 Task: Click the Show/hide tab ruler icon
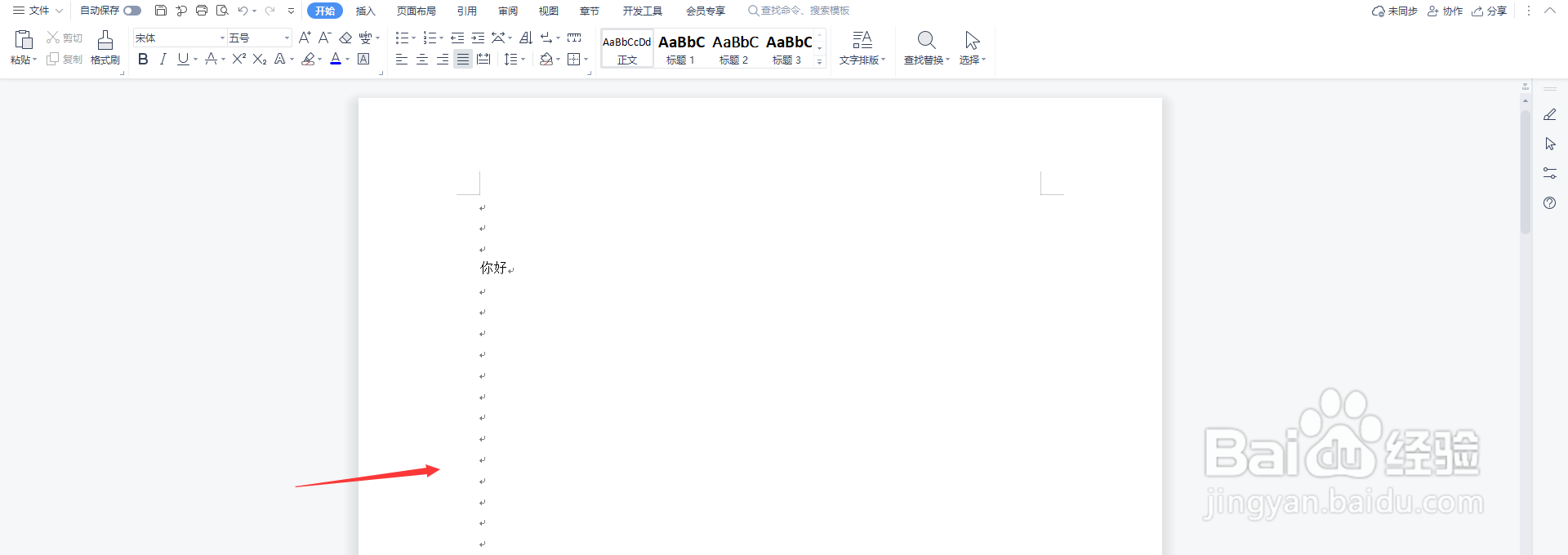(574, 38)
